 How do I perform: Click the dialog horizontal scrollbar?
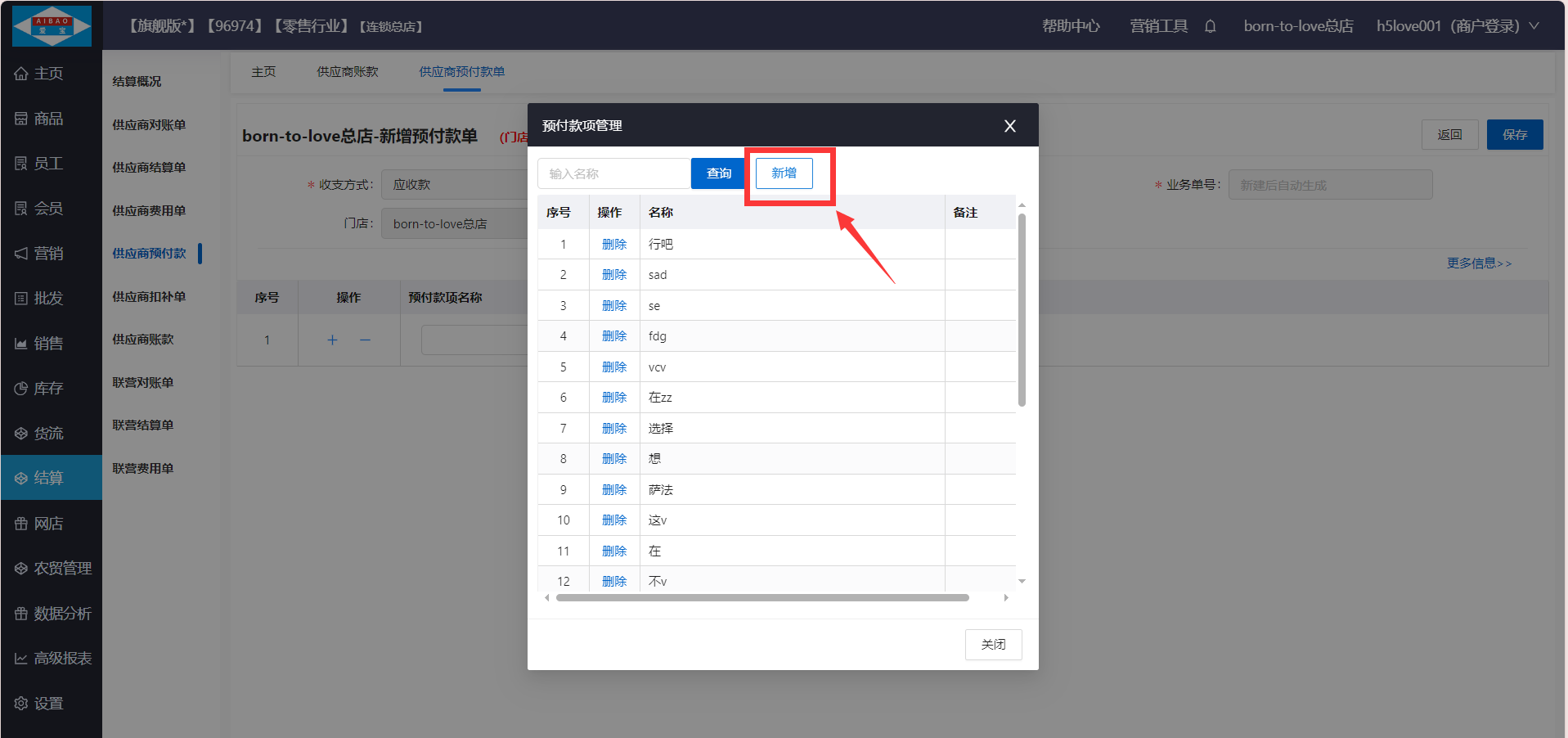point(762,598)
